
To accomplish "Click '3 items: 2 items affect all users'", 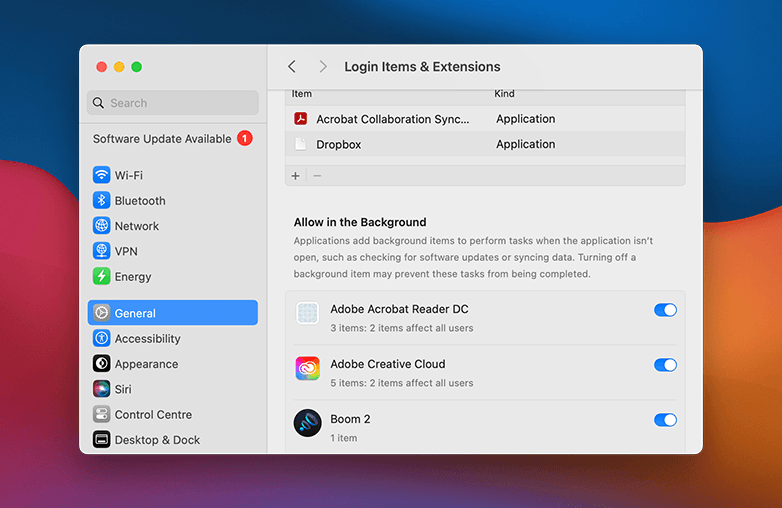I will pos(401,328).
